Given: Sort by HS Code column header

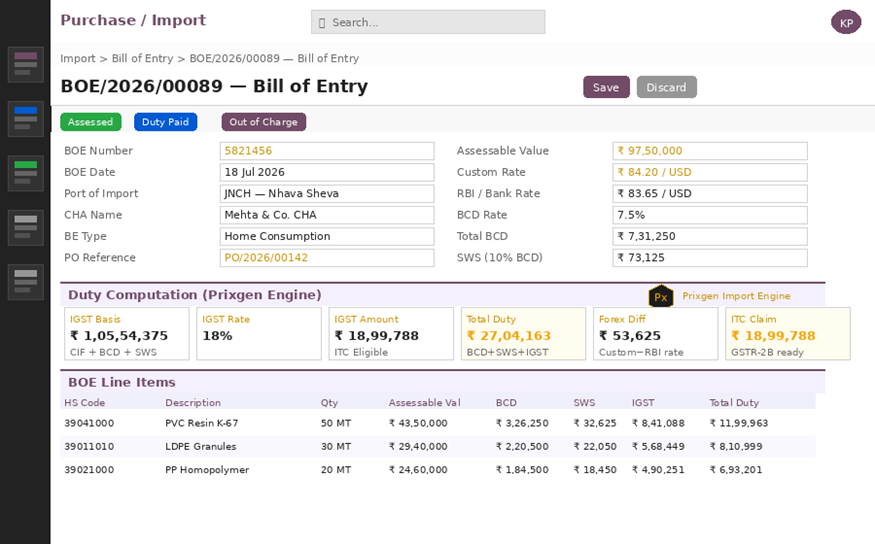Looking at the screenshot, I should (85, 403).
